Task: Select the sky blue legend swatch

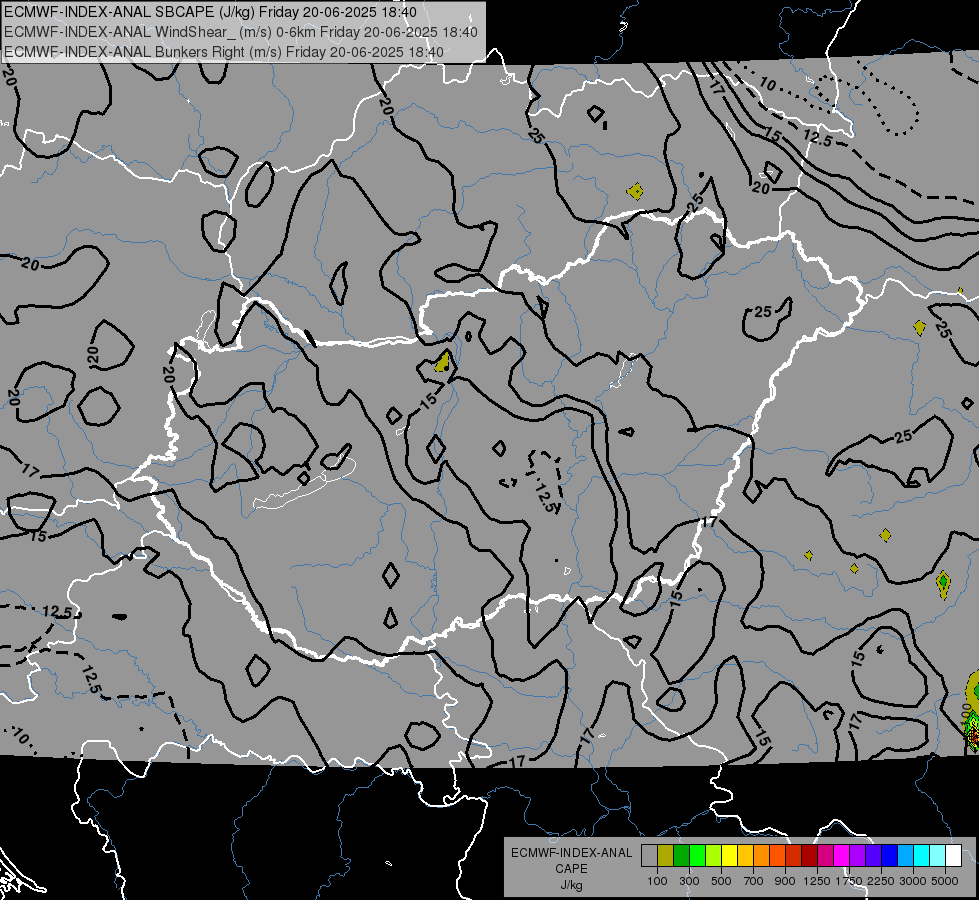Action: [x=905, y=856]
